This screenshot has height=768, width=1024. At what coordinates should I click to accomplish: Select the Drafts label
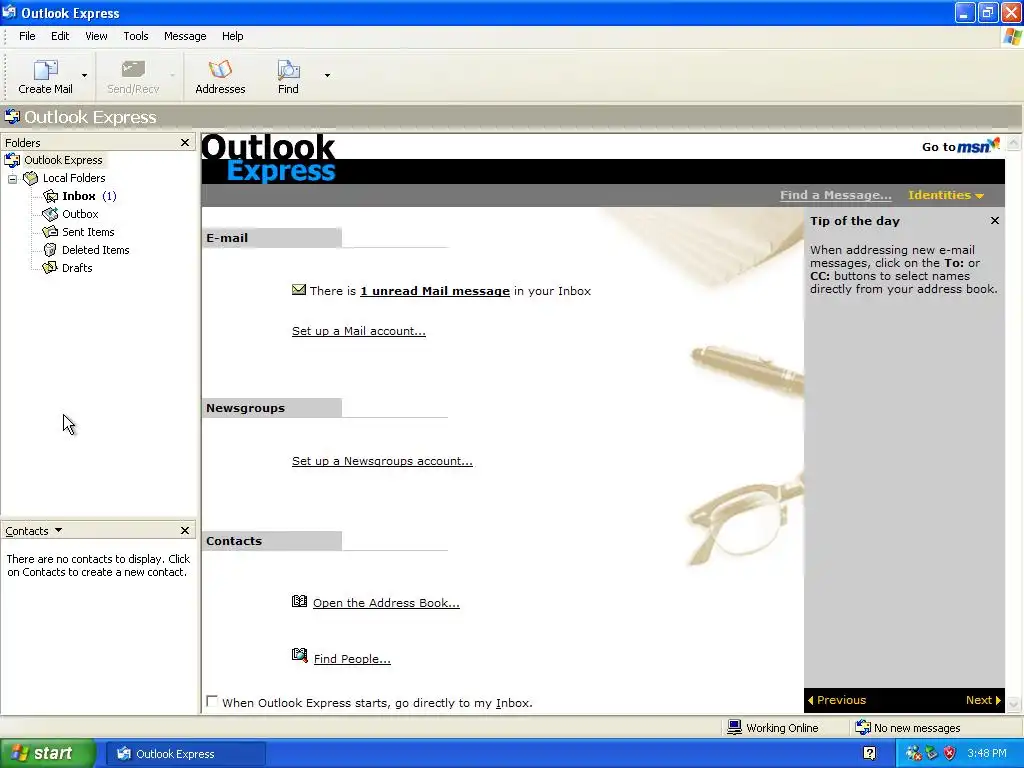pyautogui.click(x=77, y=268)
